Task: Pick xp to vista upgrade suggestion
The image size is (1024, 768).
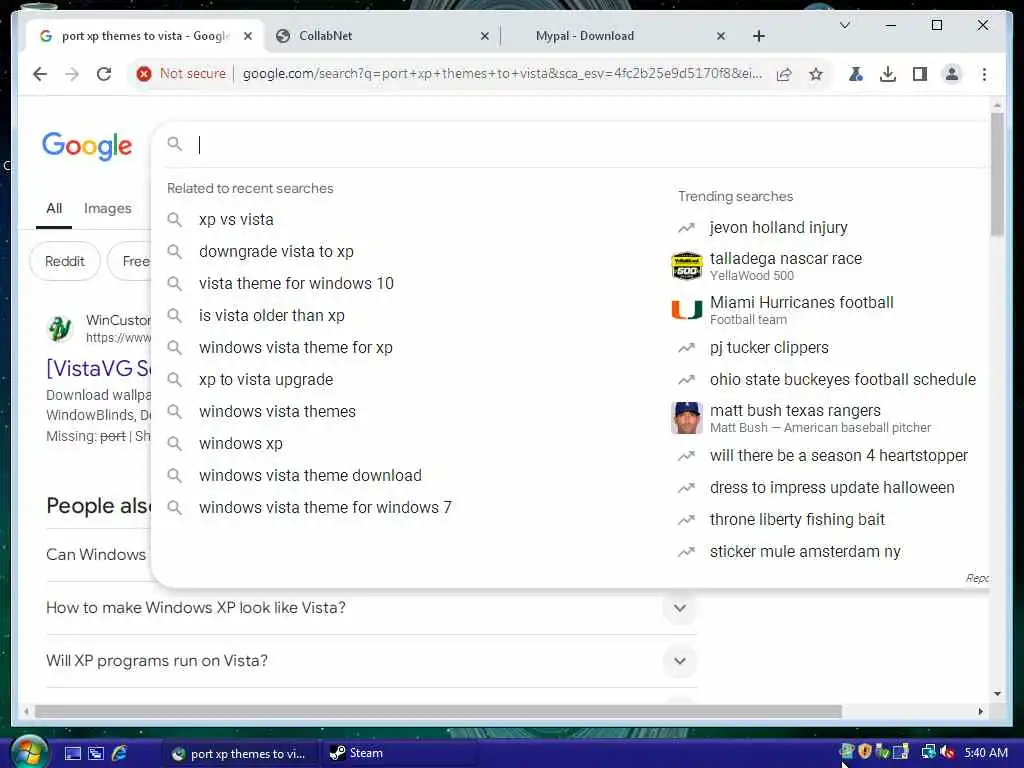Action: [x=266, y=380]
